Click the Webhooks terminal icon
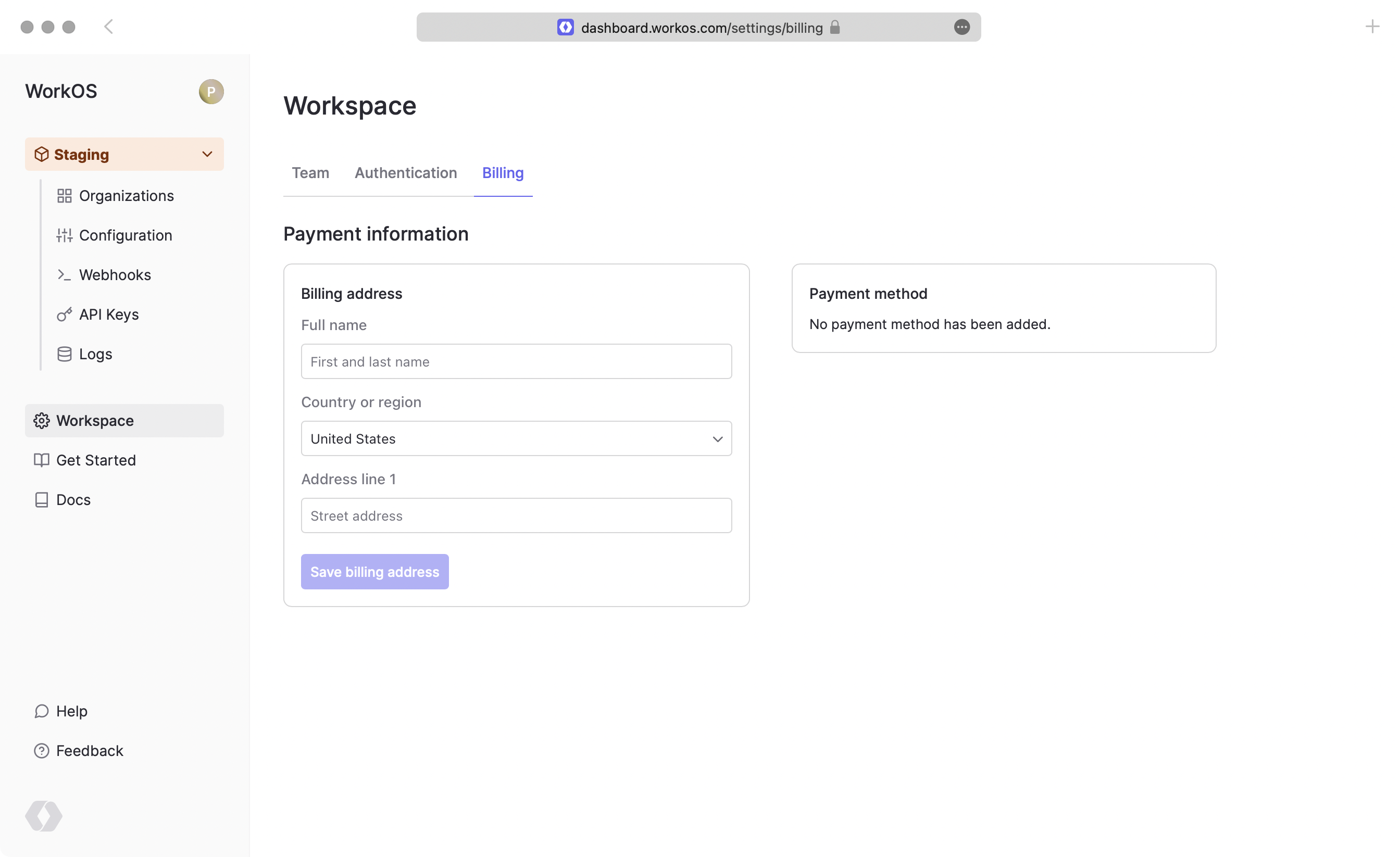This screenshot has height=857, width=1400. click(x=64, y=275)
